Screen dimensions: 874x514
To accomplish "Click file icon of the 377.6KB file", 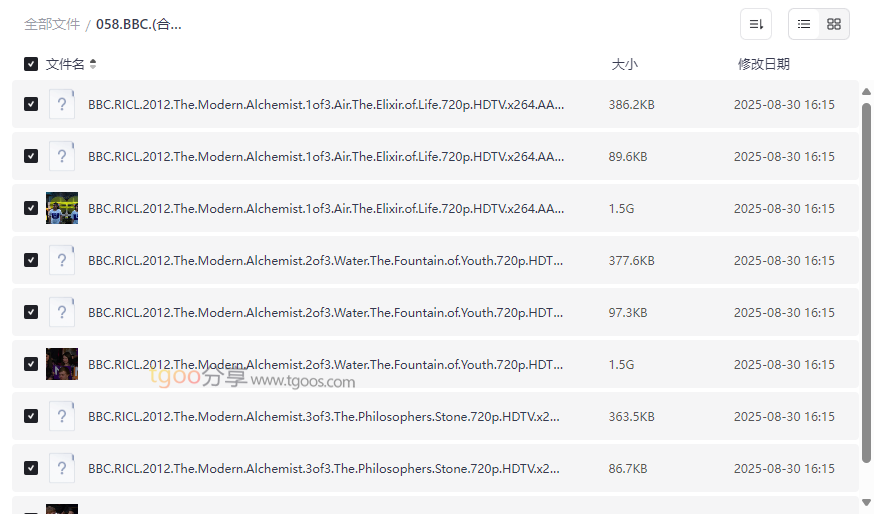I will (x=62, y=260).
